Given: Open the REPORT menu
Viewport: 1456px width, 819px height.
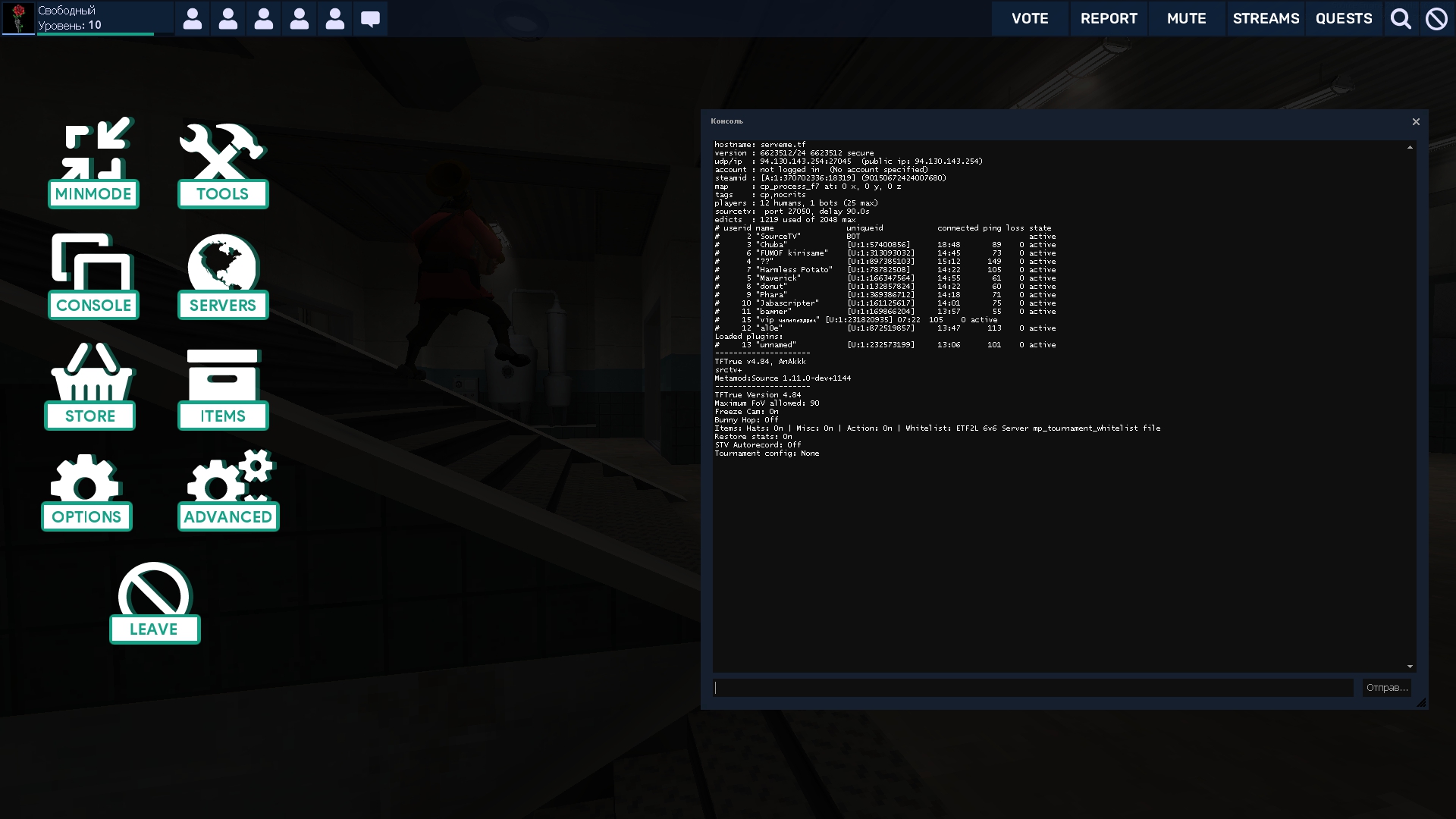Looking at the screenshot, I should (1109, 19).
